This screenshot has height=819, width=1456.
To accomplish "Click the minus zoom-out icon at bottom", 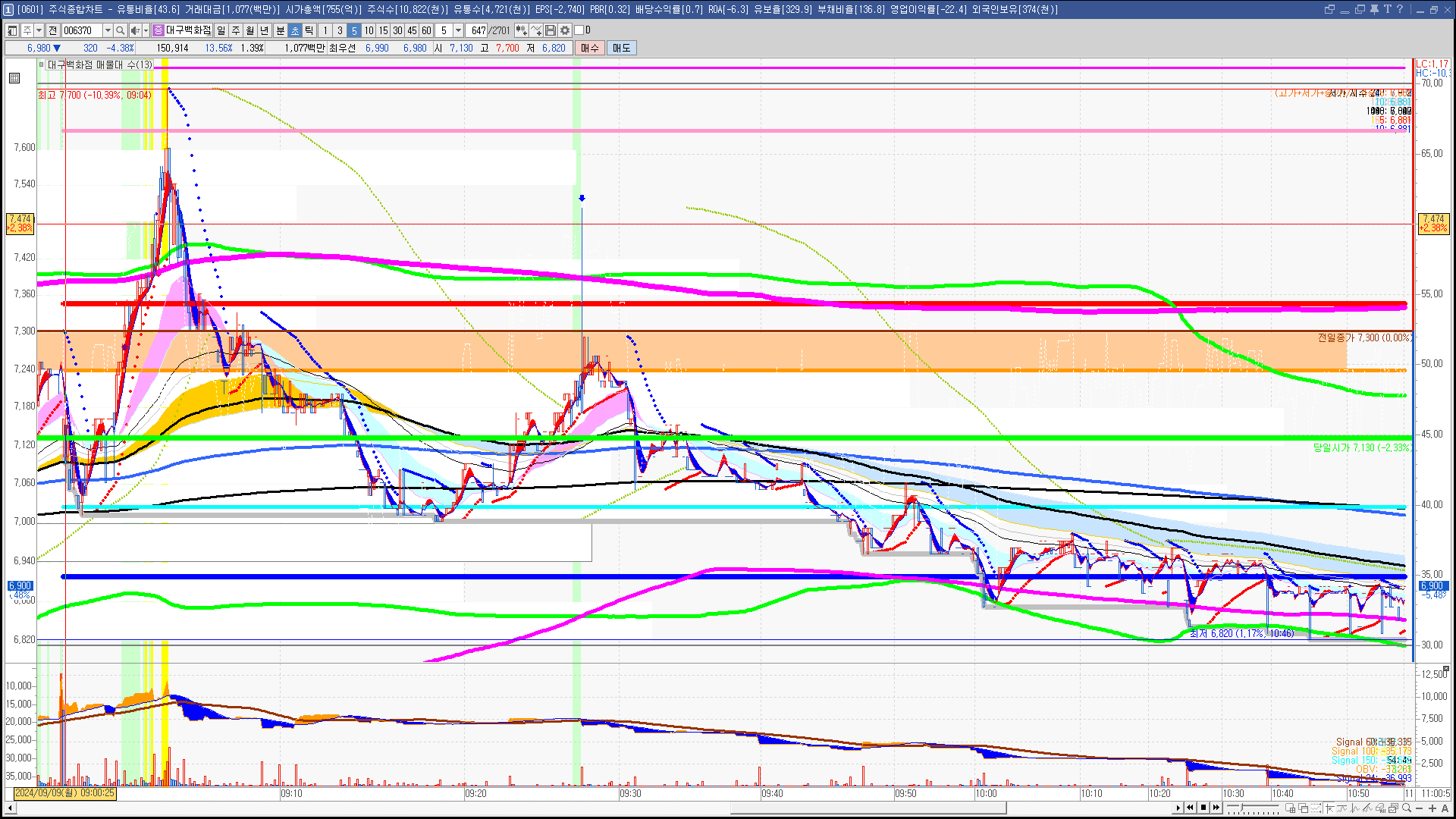I will tap(1420, 808).
